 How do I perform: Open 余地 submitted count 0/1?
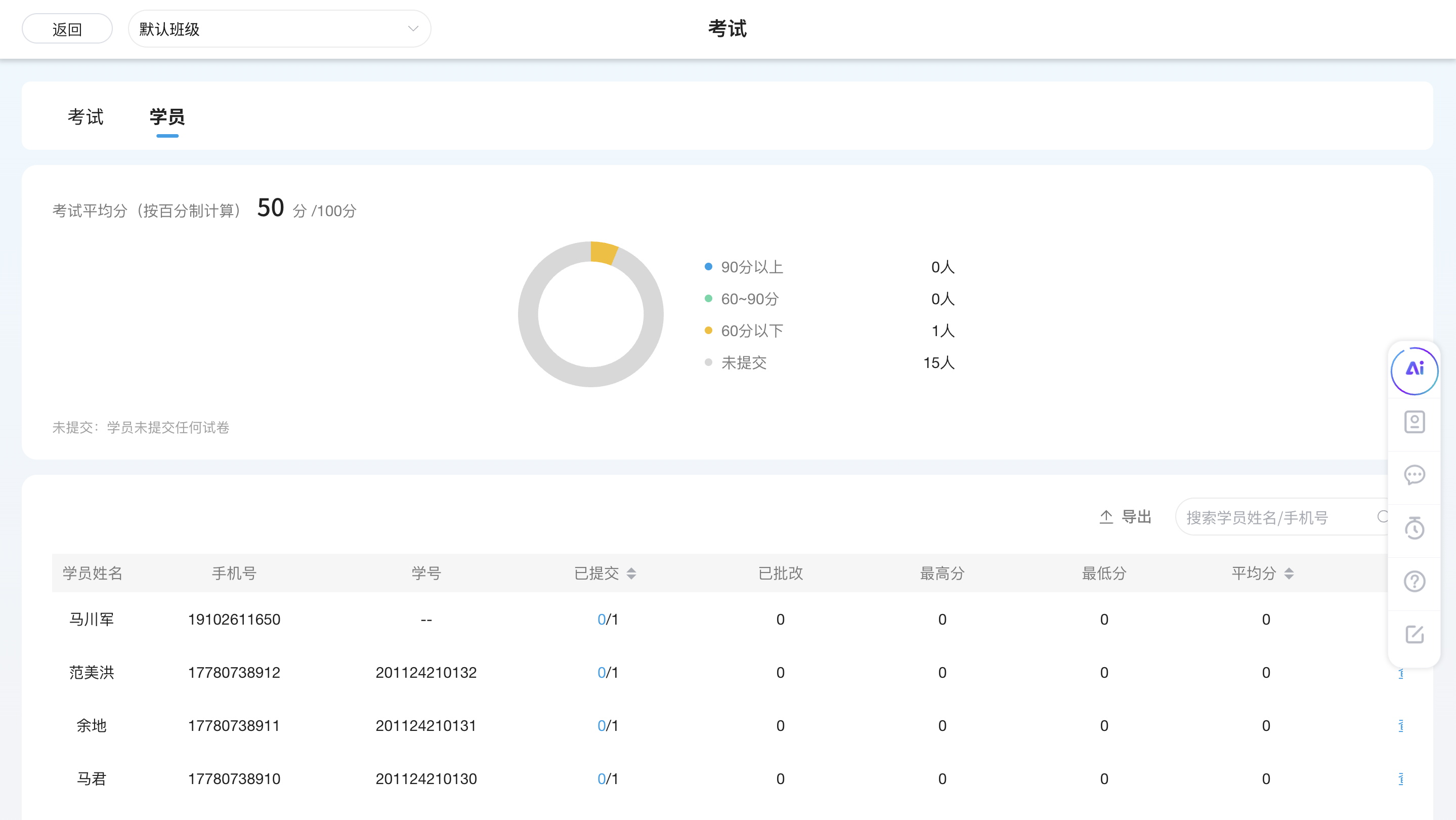608,726
